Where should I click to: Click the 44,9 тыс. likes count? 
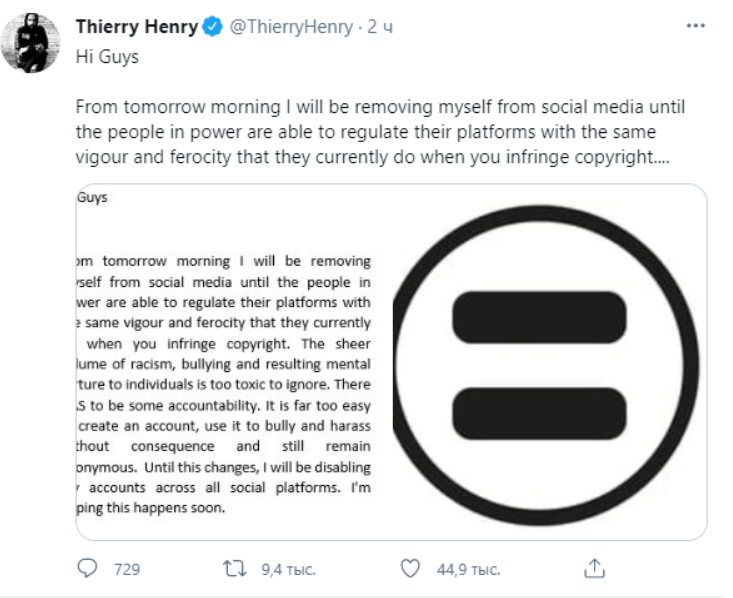tap(468, 569)
